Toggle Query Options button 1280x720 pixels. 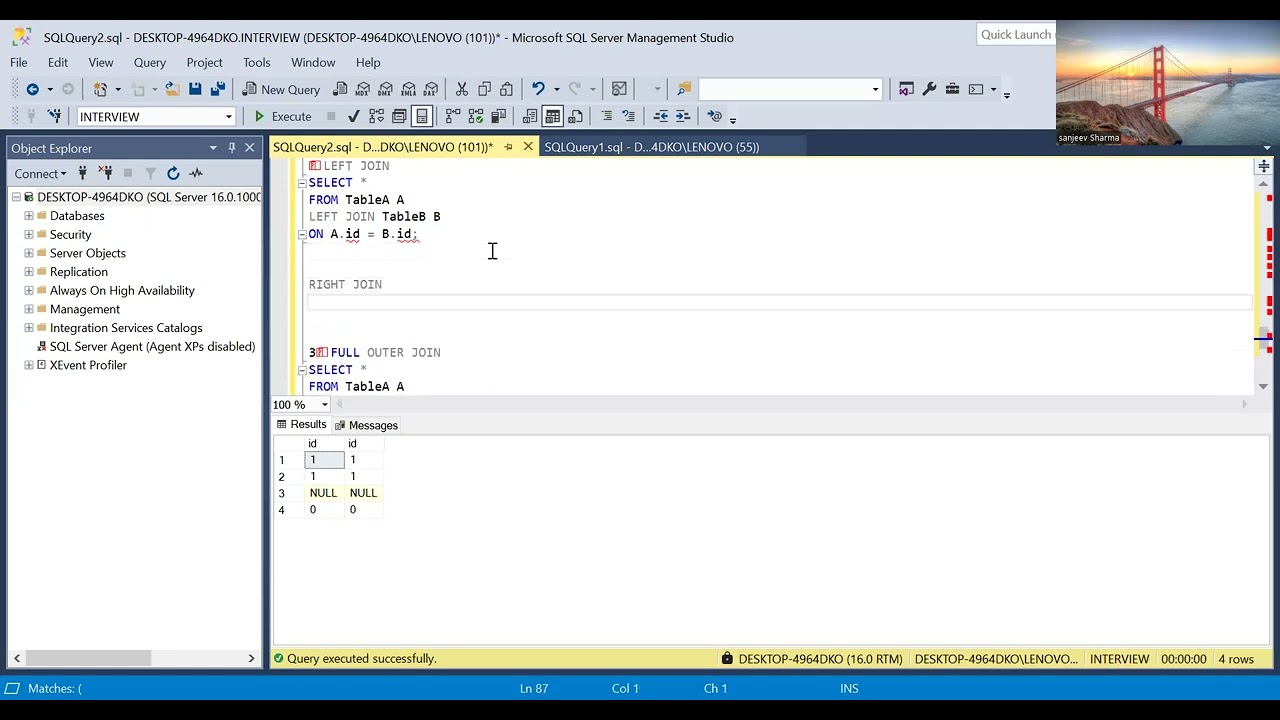pos(399,116)
